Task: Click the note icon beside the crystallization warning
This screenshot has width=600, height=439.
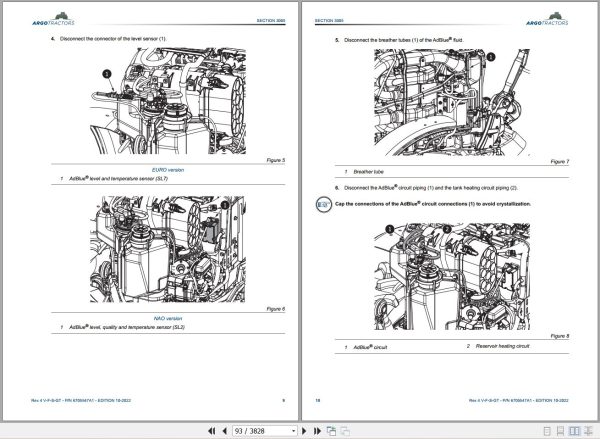Action: pos(323,204)
